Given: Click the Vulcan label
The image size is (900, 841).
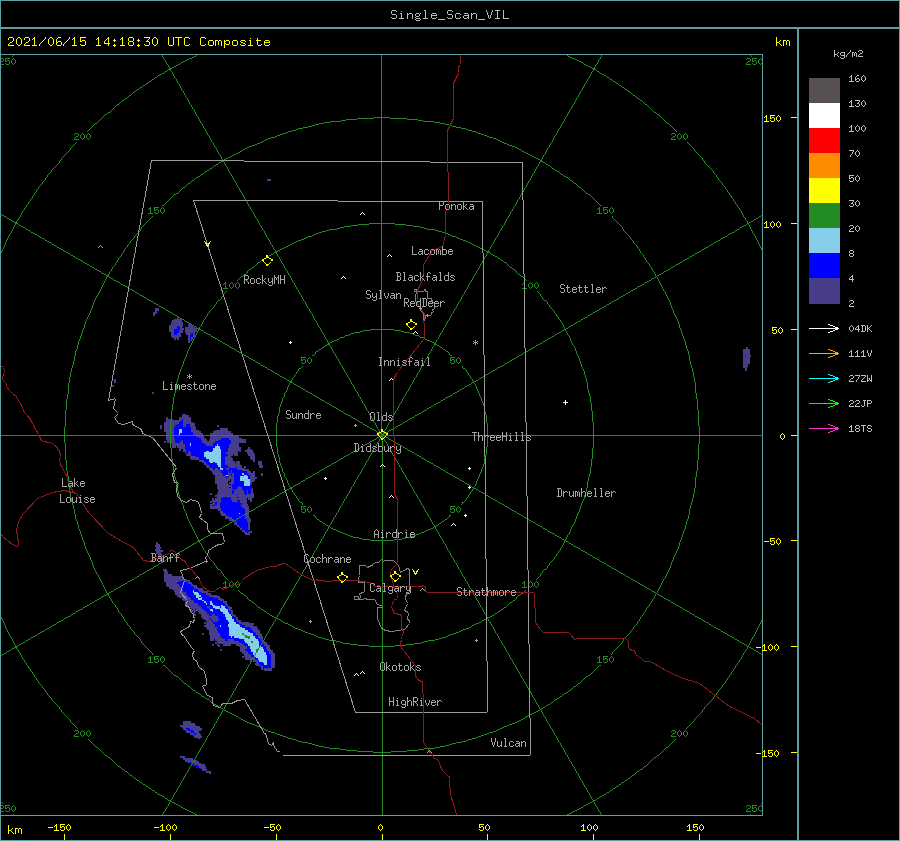Looking at the screenshot, I should 508,743.
